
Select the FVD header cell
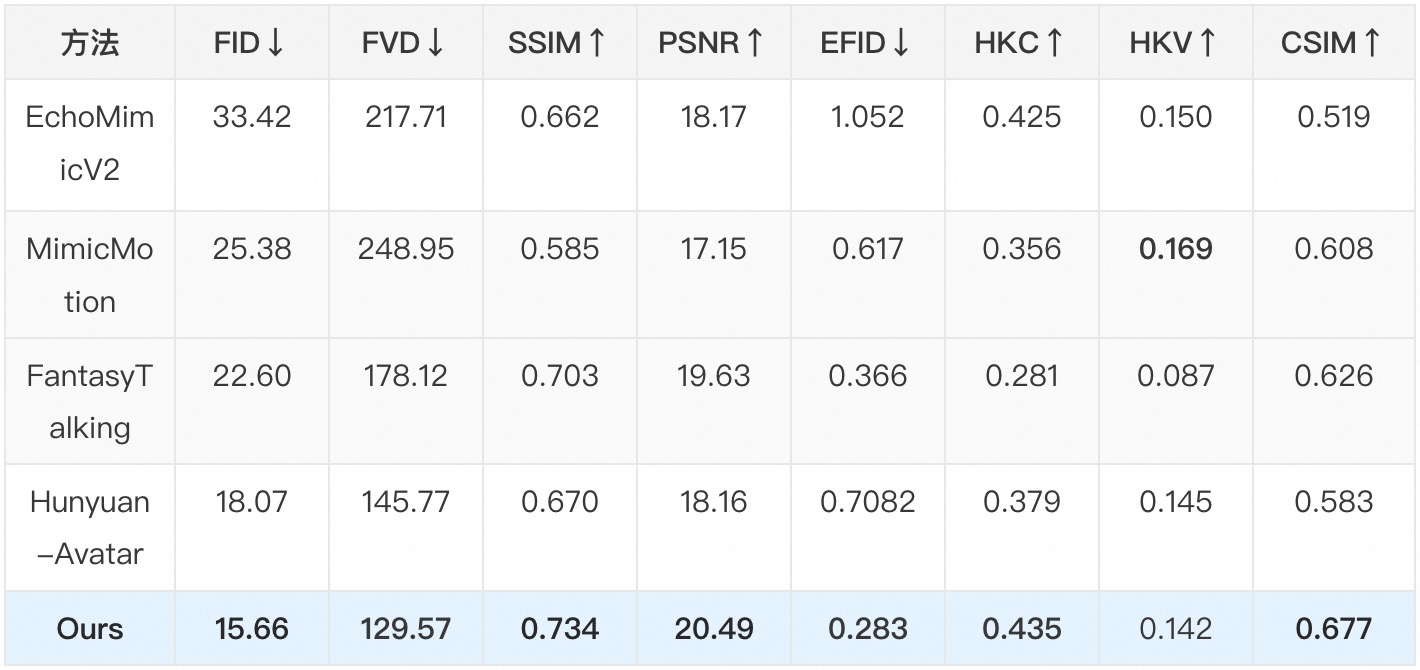404,44
